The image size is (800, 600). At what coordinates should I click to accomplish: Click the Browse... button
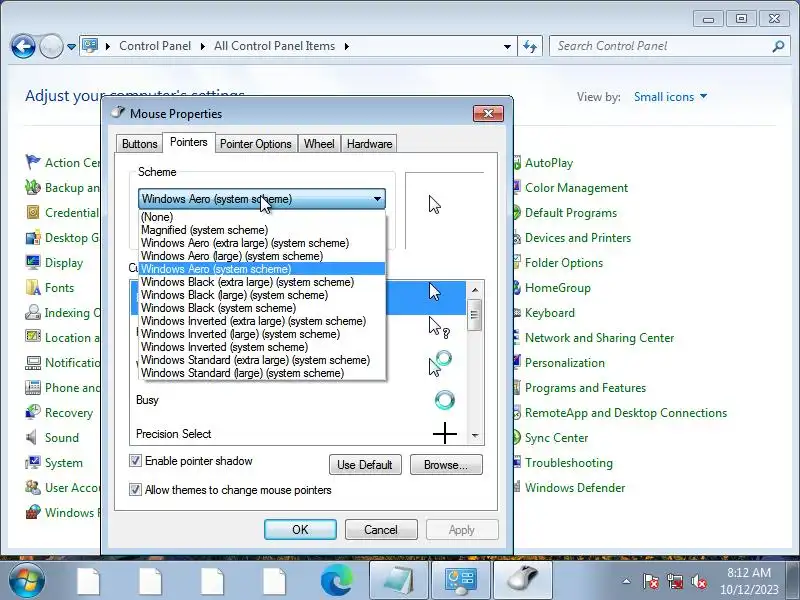click(446, 465)
